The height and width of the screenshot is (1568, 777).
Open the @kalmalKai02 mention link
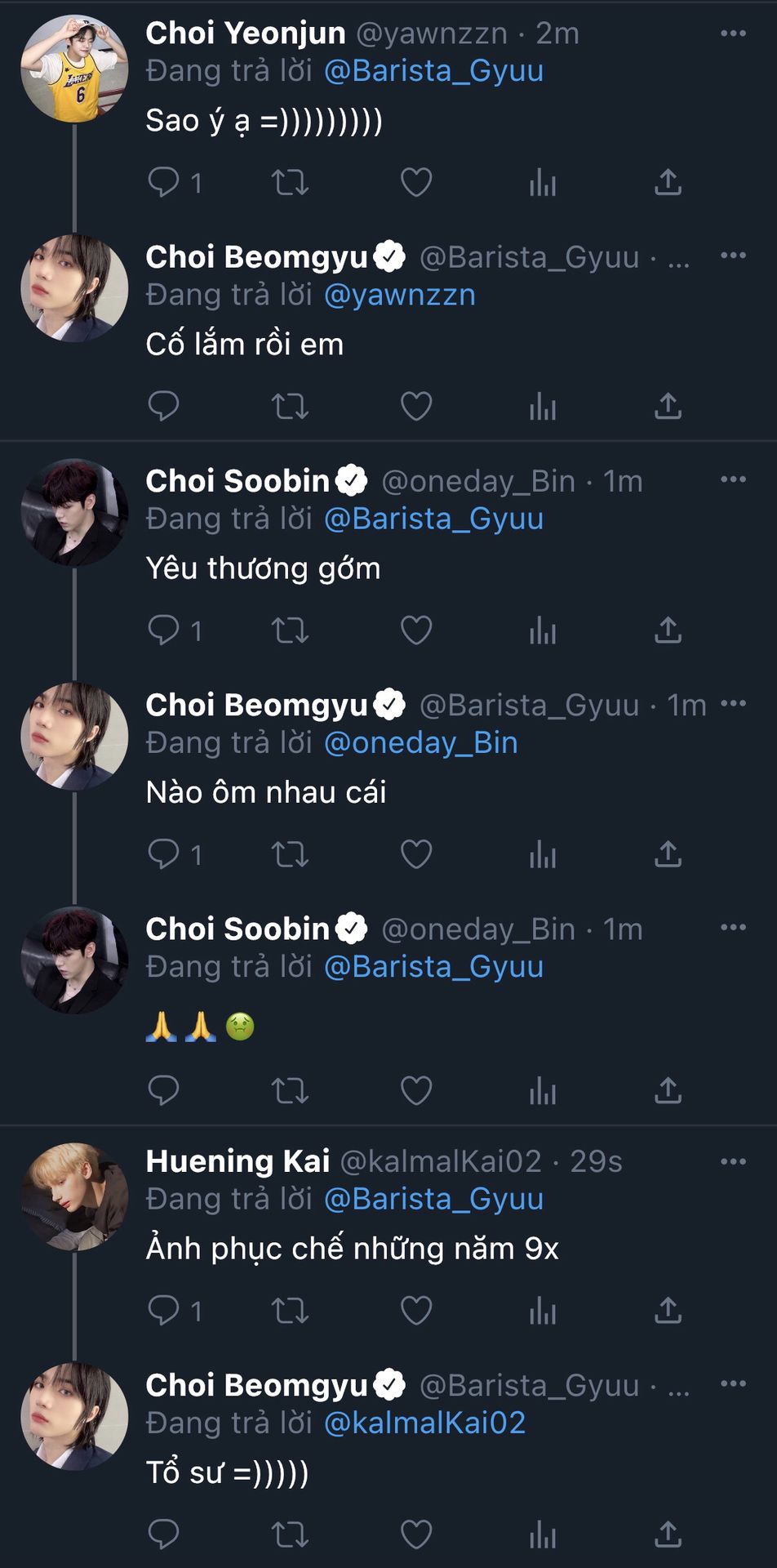tap(424, 1423)
